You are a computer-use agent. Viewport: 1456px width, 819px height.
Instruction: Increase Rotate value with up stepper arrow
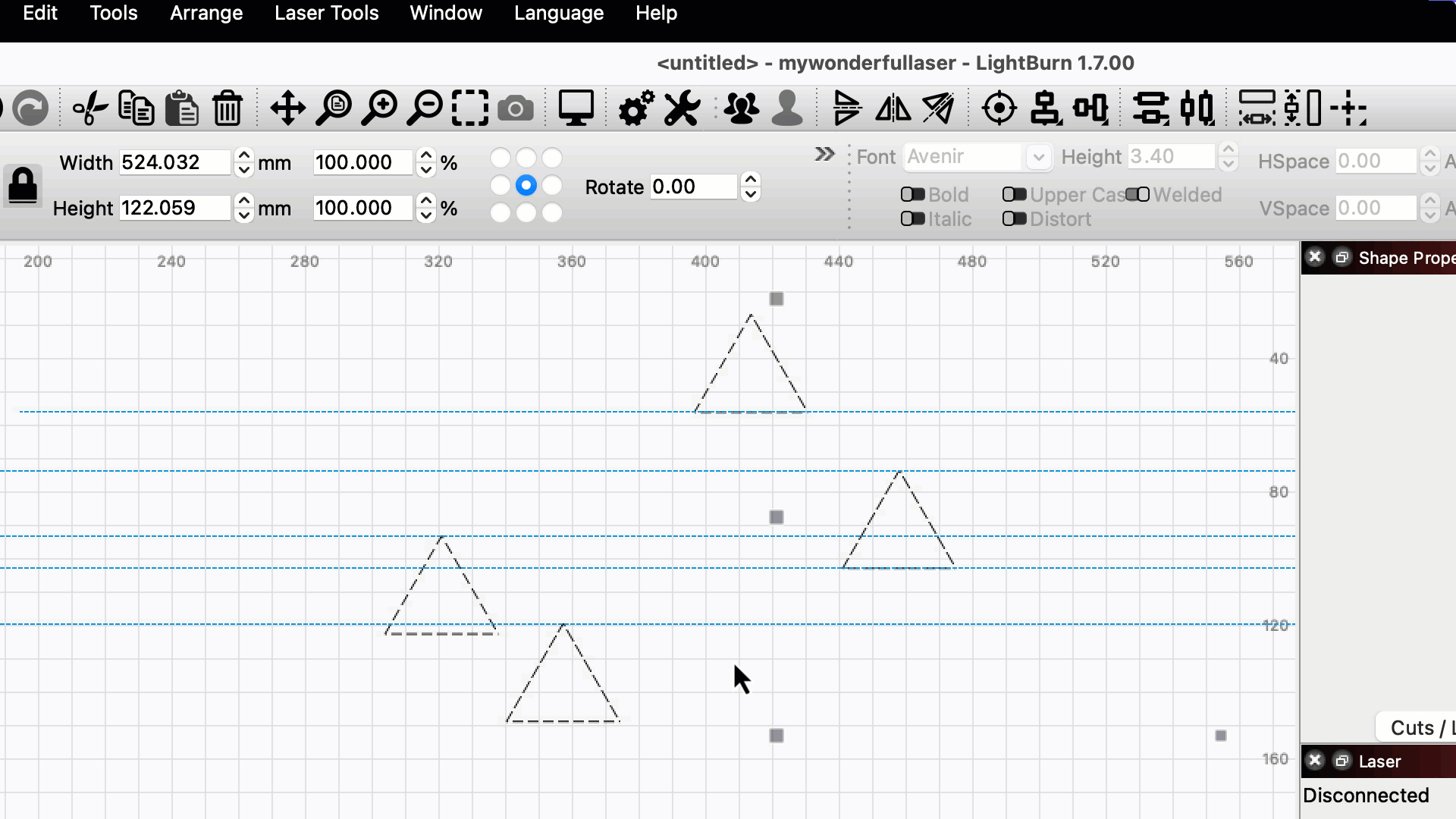(750, 179)
